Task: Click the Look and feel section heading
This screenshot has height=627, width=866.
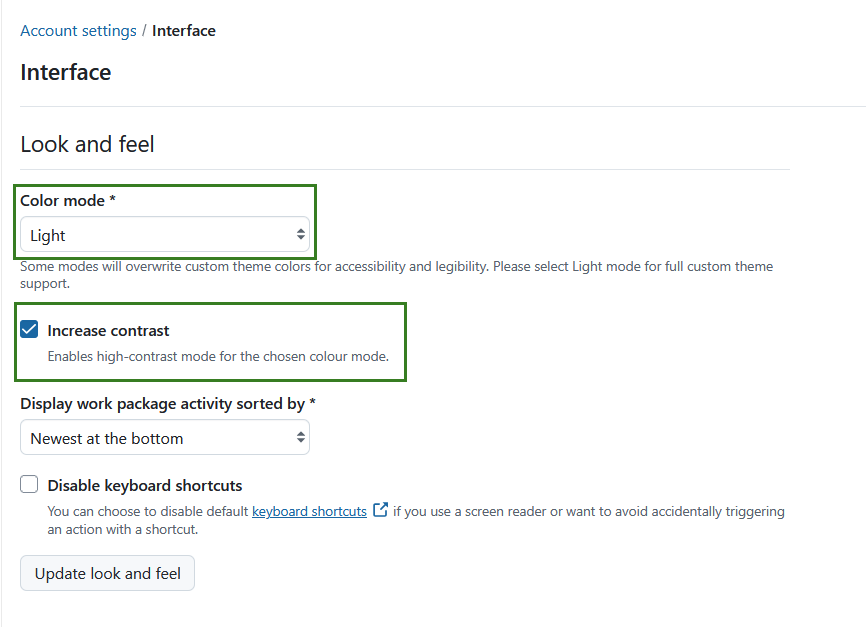Action: pyautogui.click(x=87, y=144)
